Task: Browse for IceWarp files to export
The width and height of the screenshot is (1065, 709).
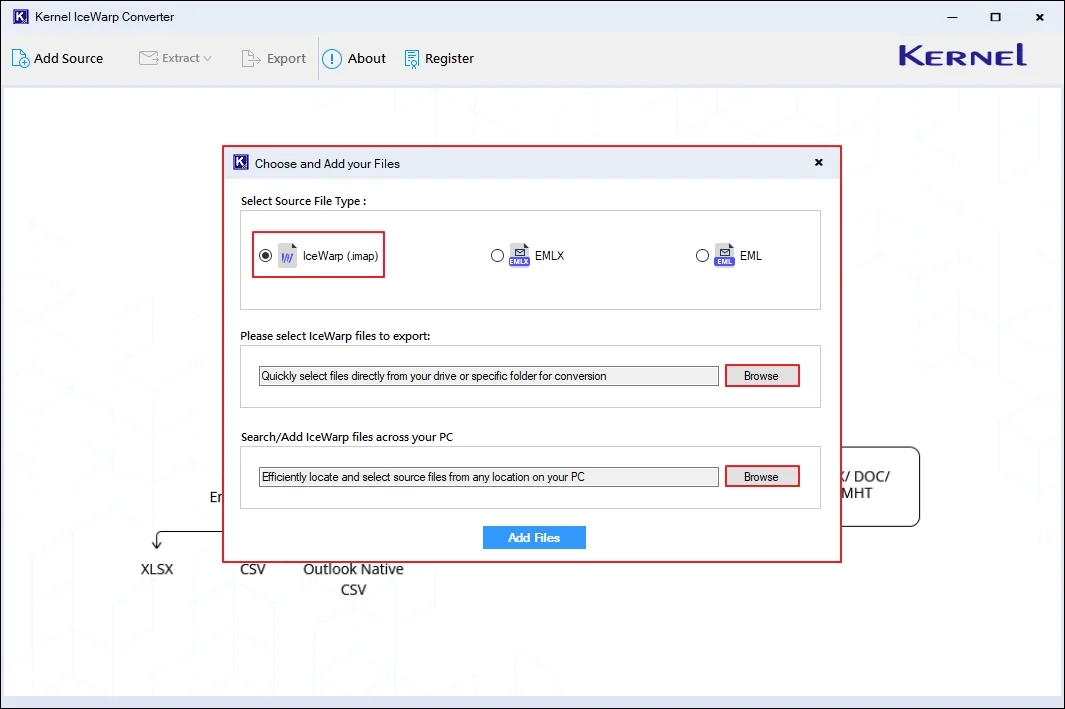Action: point(761,376)
